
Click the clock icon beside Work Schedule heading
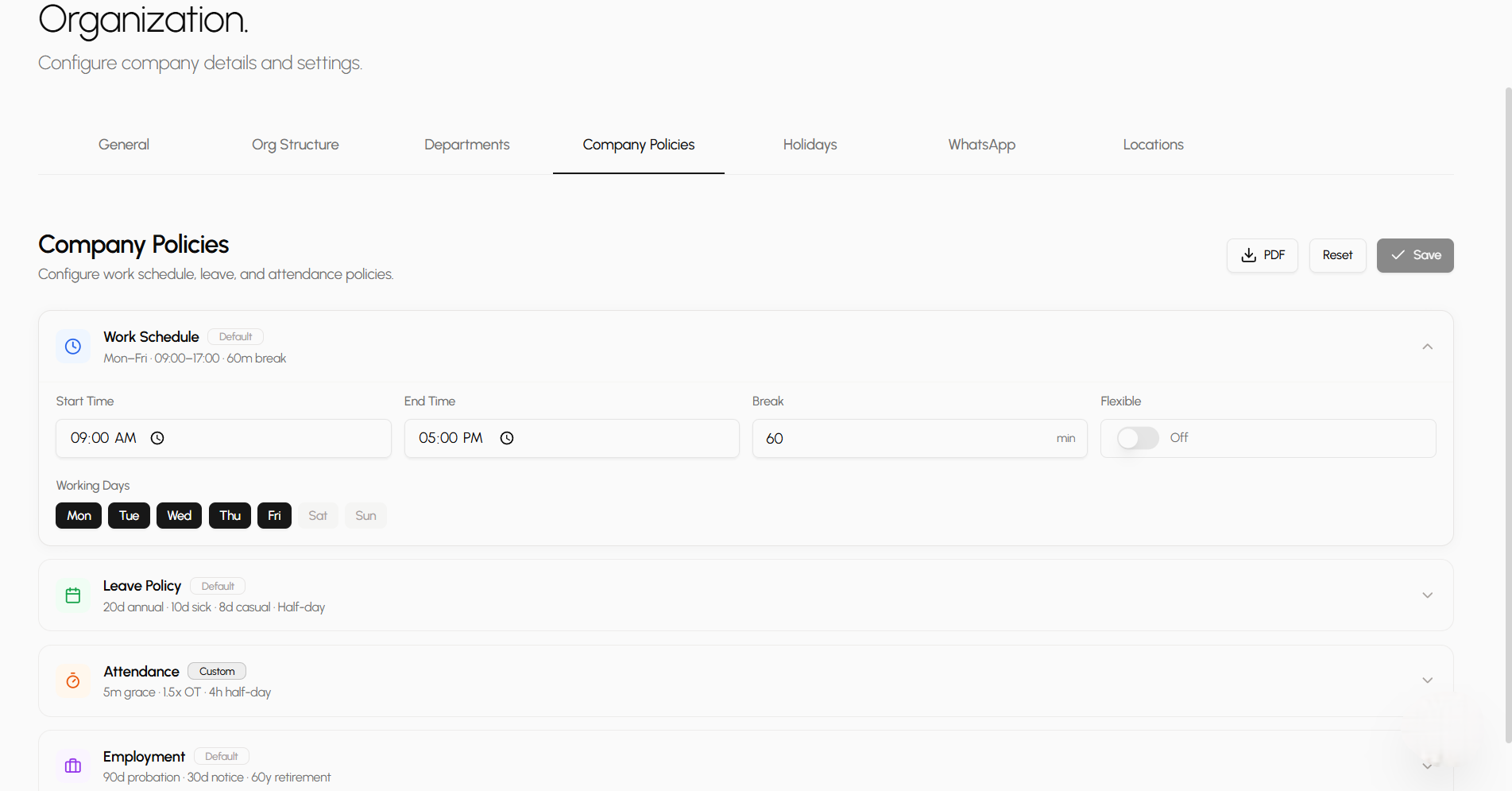tap(72, 346)
